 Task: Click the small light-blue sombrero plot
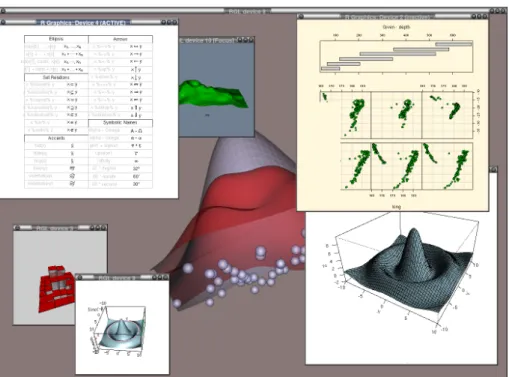122,333
